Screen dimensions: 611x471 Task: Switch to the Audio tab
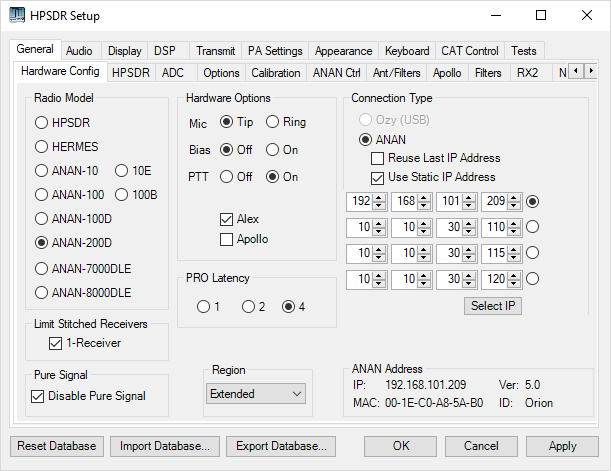(79, 51)
